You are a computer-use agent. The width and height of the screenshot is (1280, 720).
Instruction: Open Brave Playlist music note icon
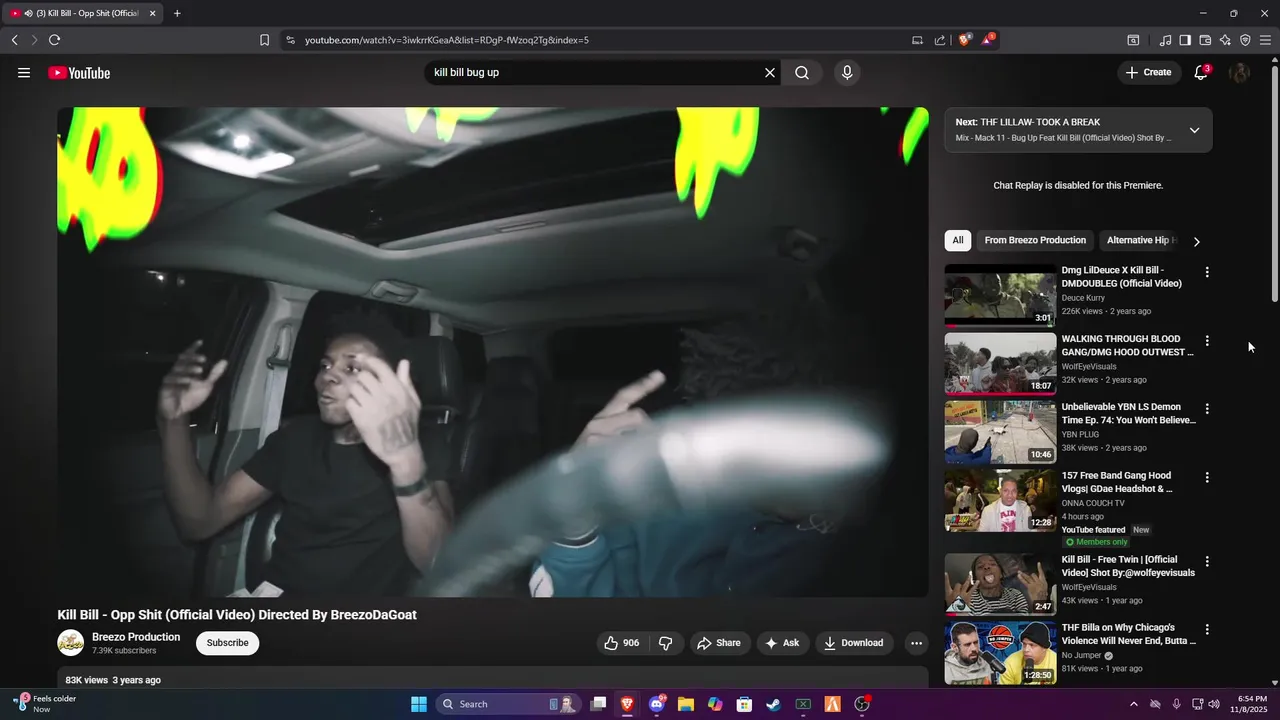(1165, 40)
